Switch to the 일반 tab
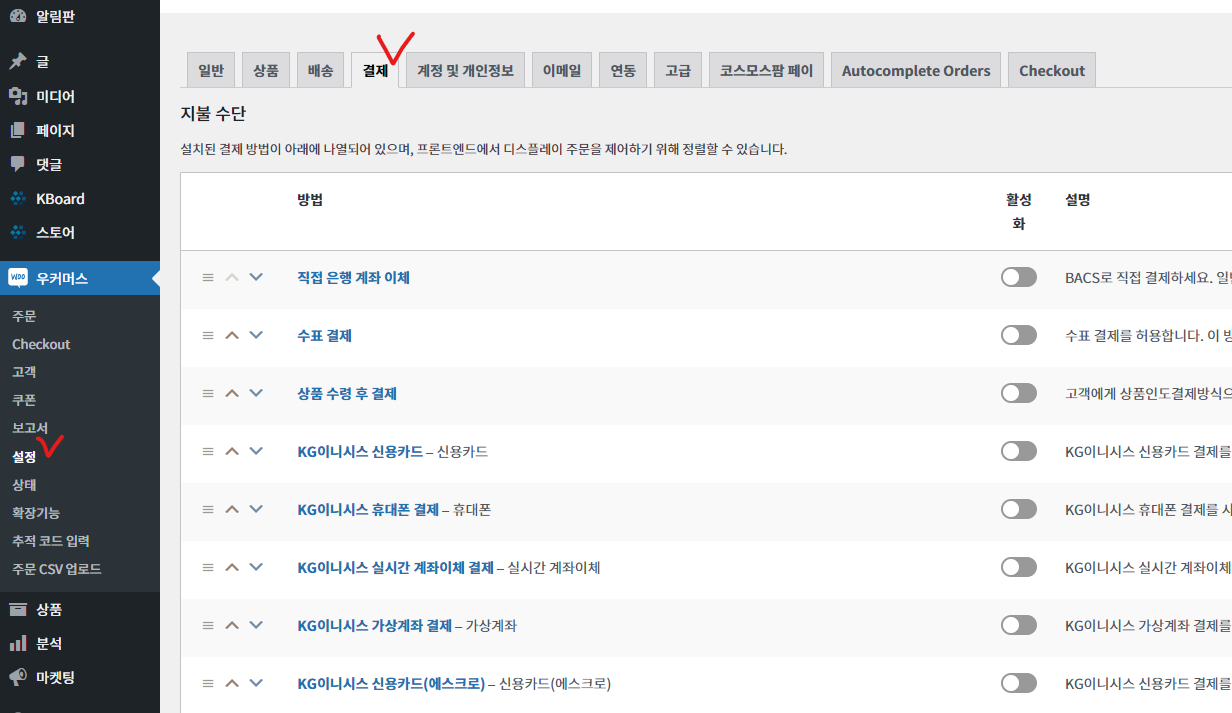Viewport: 1232px width, 713px height. [211, 70]
